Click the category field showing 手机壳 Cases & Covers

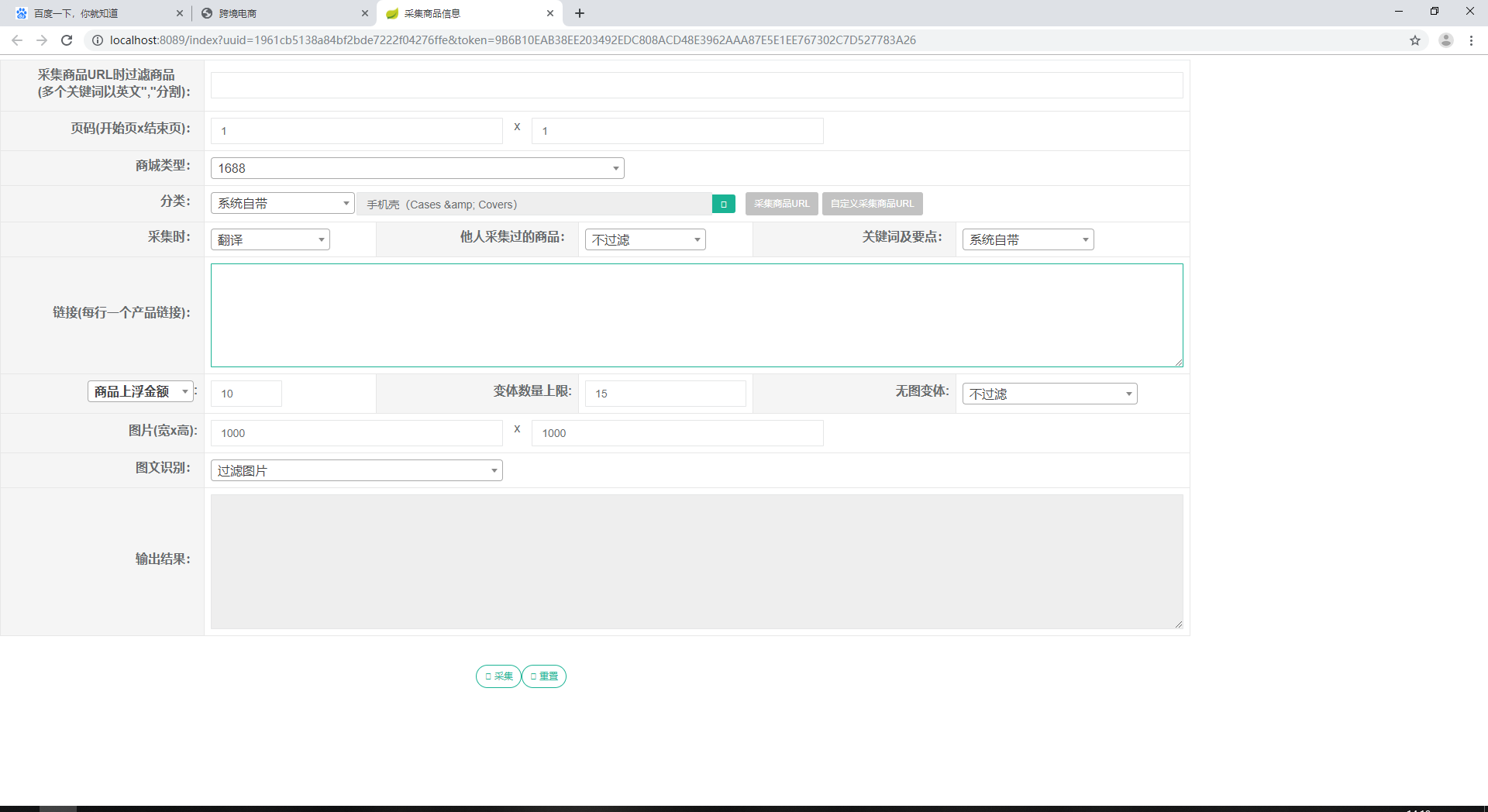[x=534, y=204]
